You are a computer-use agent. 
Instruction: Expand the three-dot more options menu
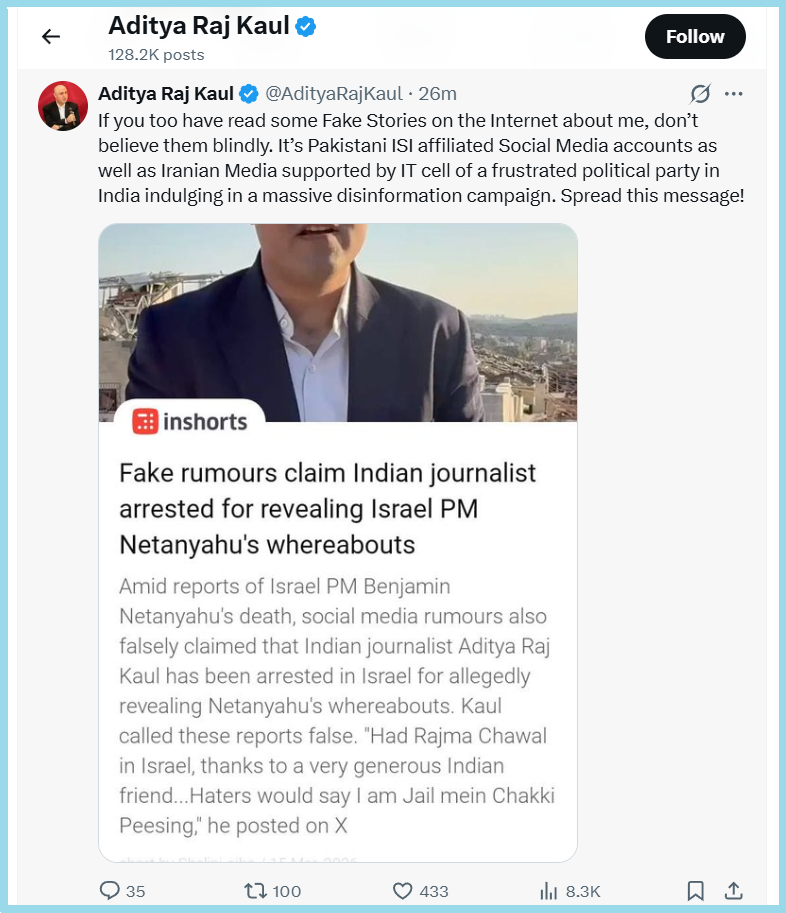pos(734,94)
